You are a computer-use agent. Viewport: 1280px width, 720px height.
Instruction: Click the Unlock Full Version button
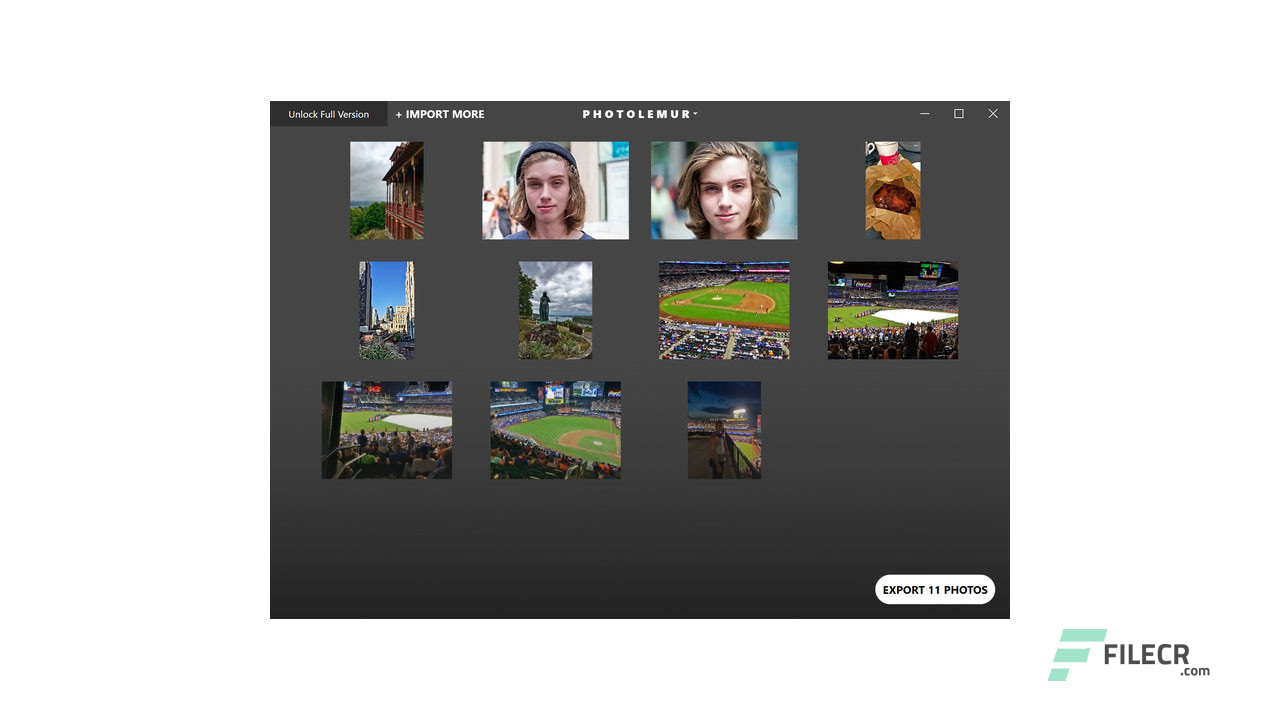point(328,114)
